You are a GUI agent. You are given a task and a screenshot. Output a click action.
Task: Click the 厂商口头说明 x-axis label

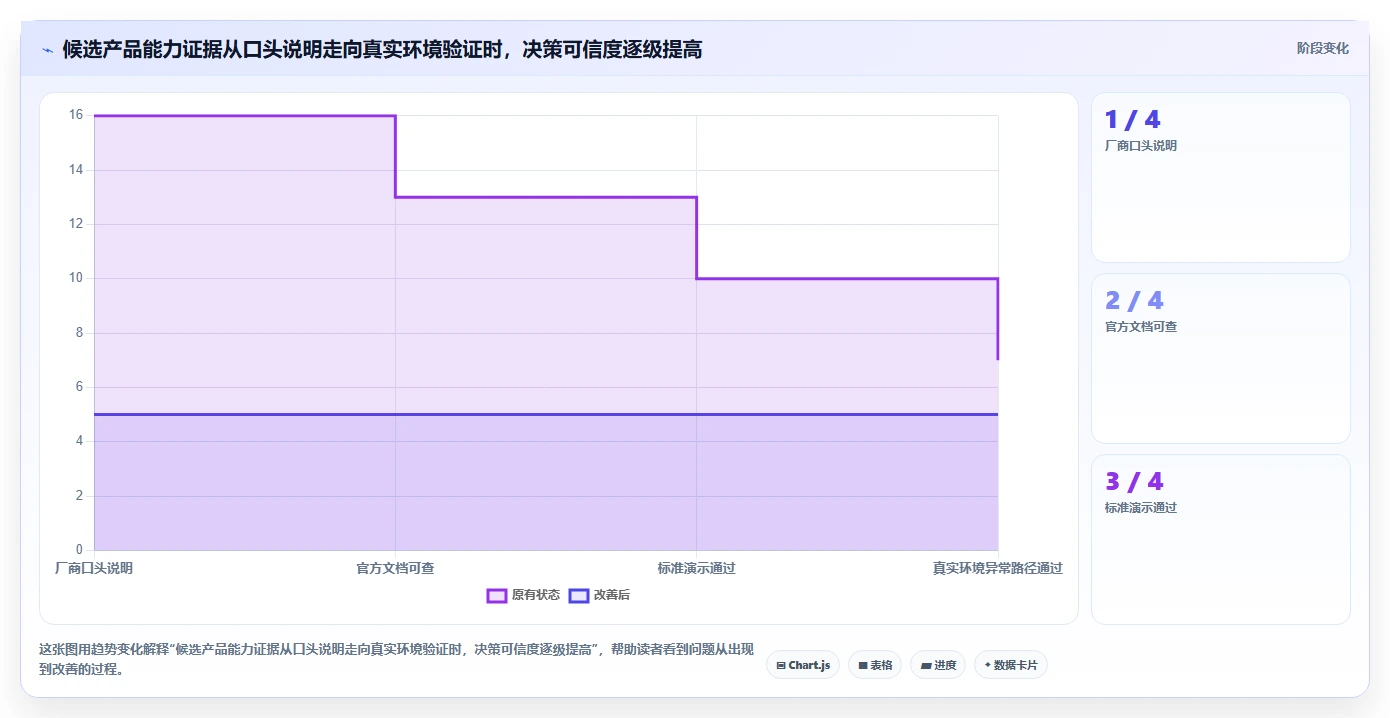tap(94, 568)
